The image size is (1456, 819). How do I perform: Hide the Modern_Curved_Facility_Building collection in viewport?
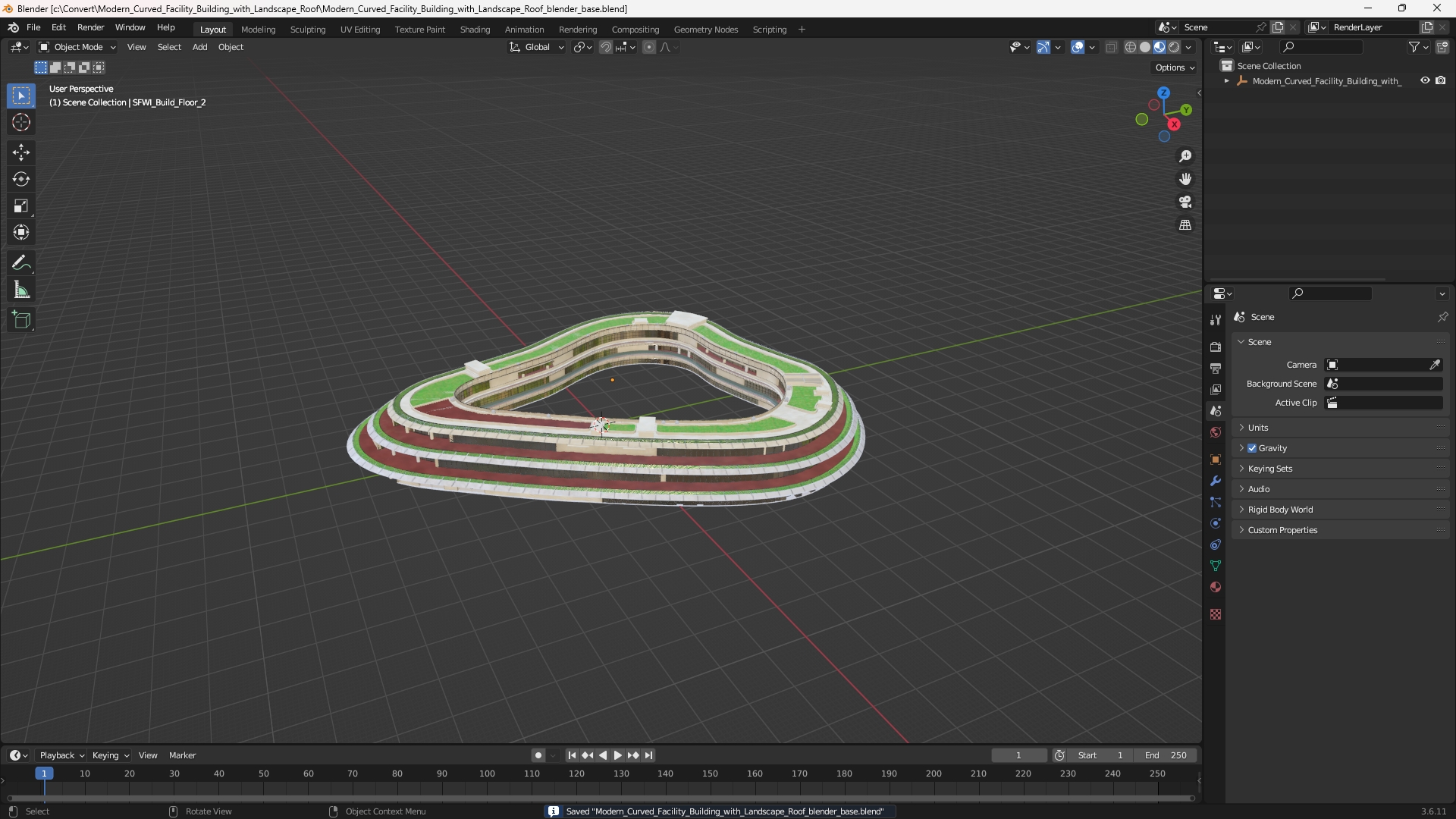click(x=1425, y=80)
